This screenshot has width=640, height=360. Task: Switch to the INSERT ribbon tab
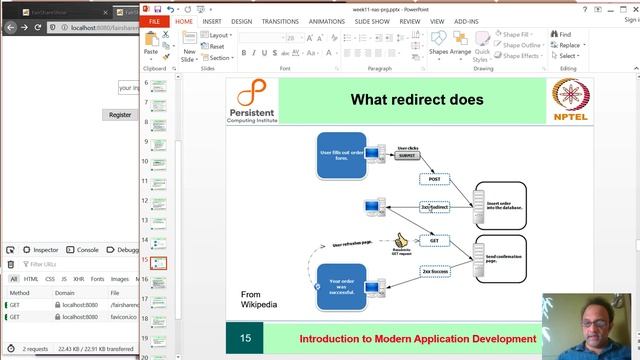click(x=212, y=22)
